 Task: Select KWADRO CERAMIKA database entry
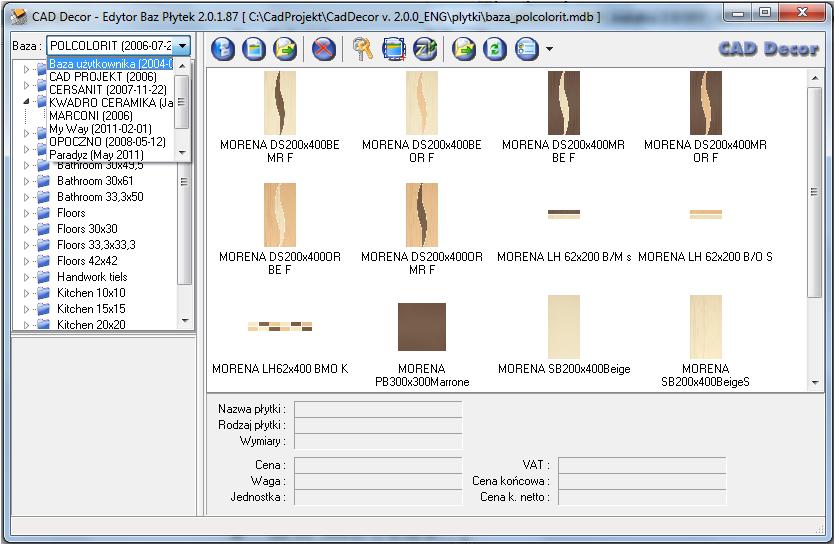tap(111, 102)
